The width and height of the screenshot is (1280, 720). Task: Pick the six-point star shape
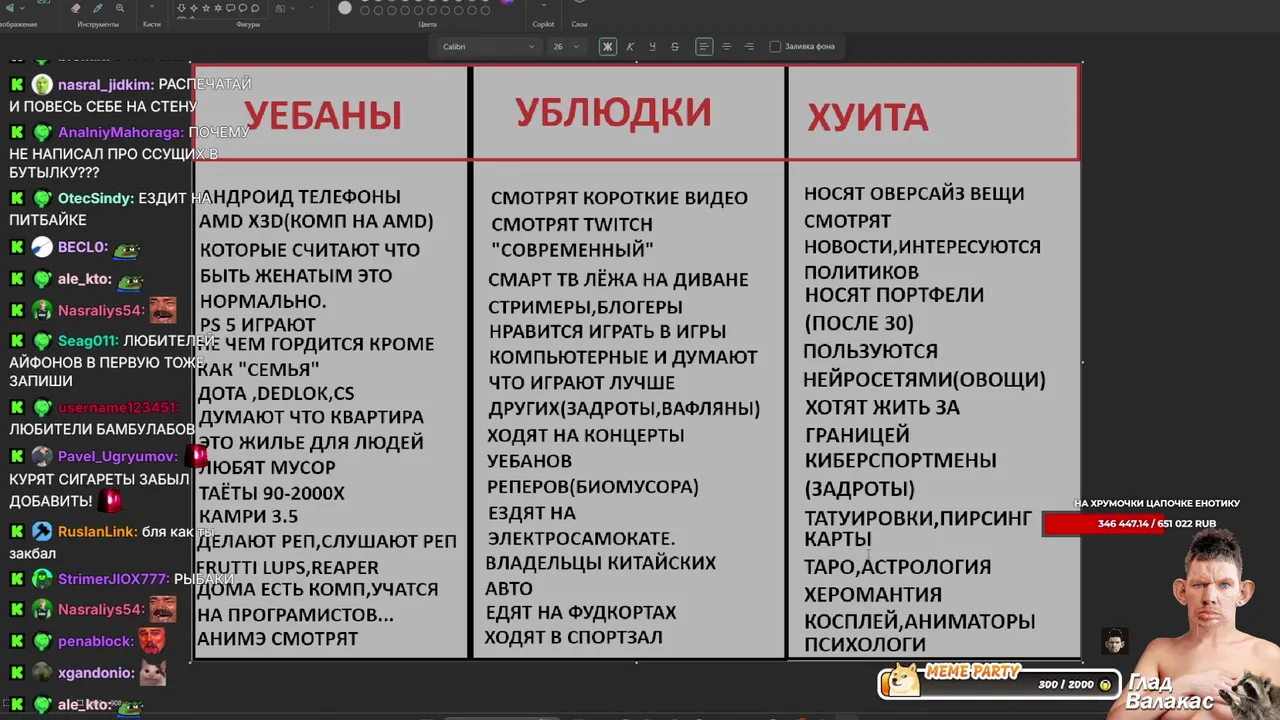(218, 8)
